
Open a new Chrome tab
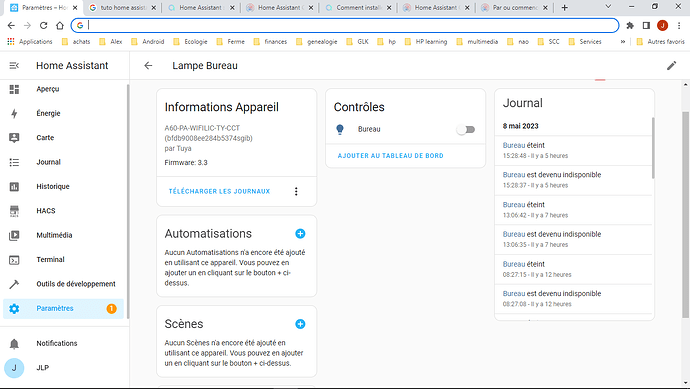565,7
